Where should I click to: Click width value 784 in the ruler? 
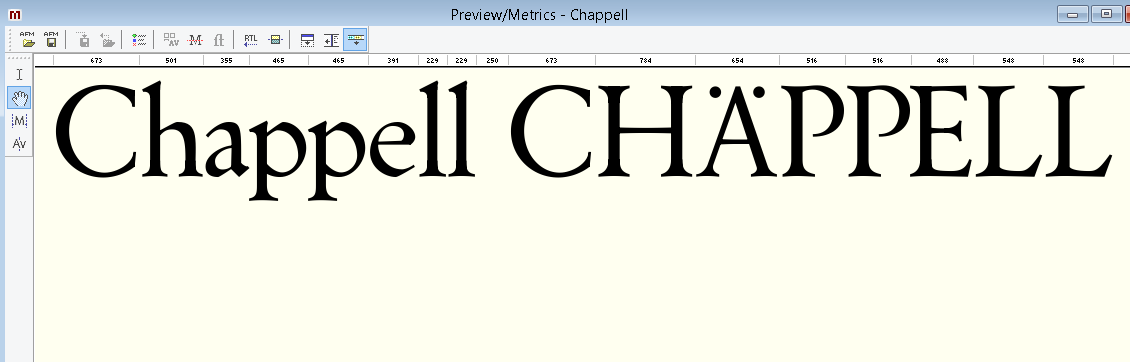coord(645,61)
